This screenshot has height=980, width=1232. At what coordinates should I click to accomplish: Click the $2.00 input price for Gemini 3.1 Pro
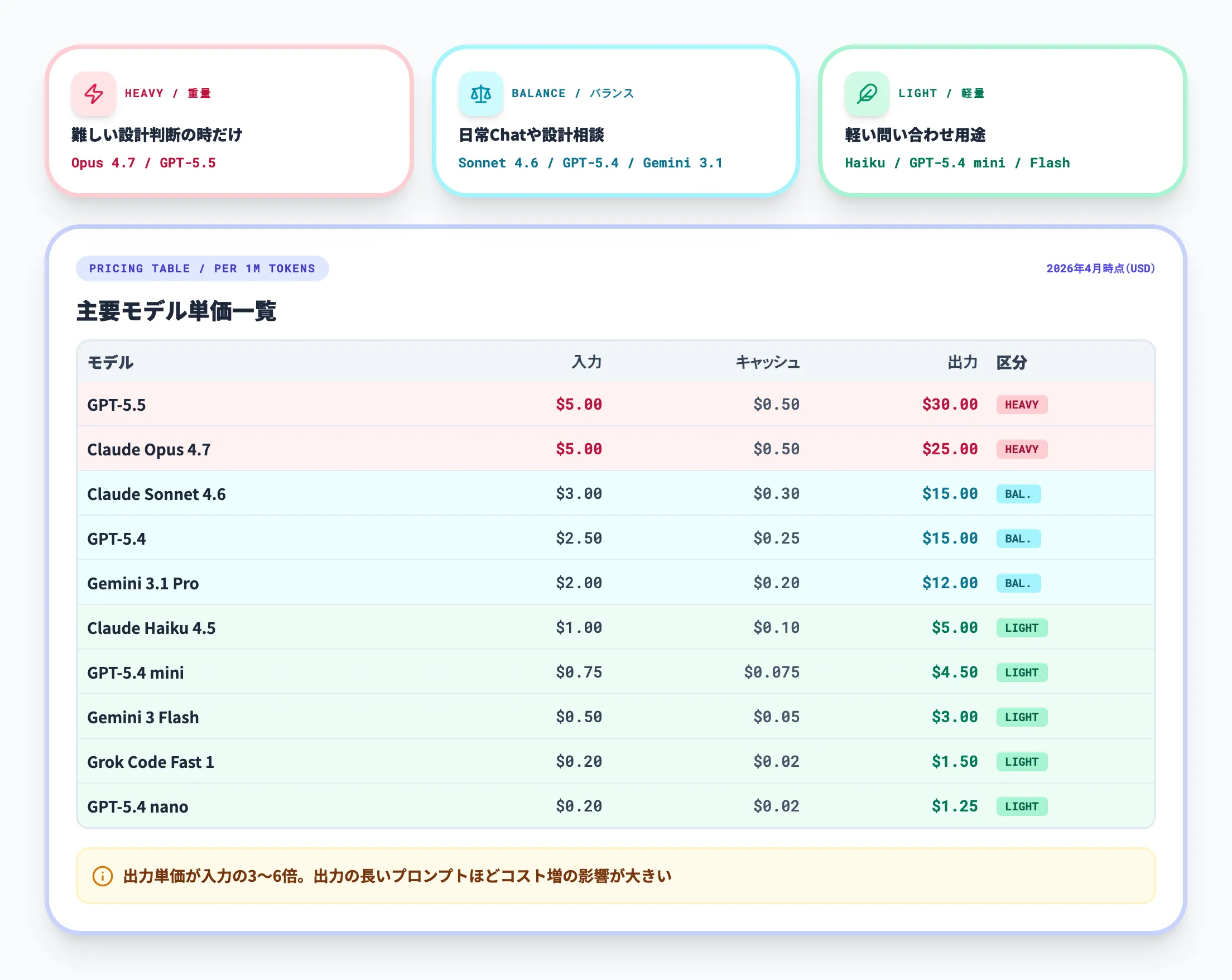pyautogui.click(x=579, y=583)
